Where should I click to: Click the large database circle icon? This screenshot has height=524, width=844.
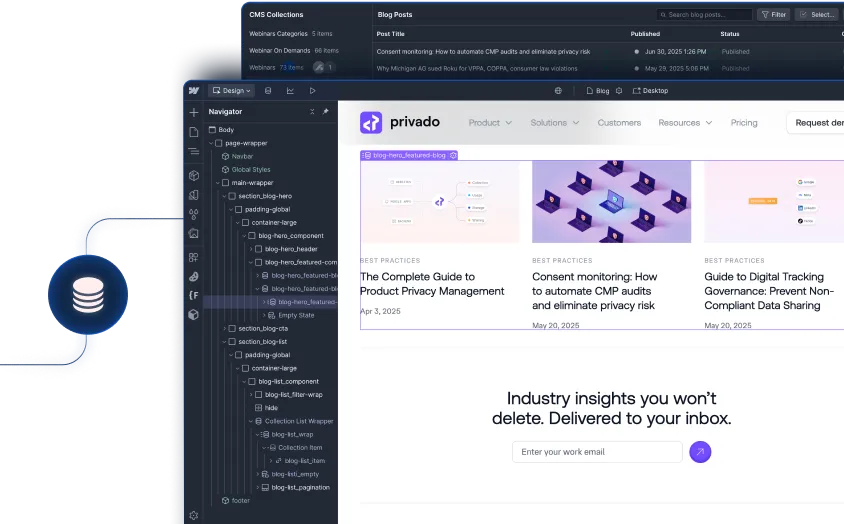88,295
